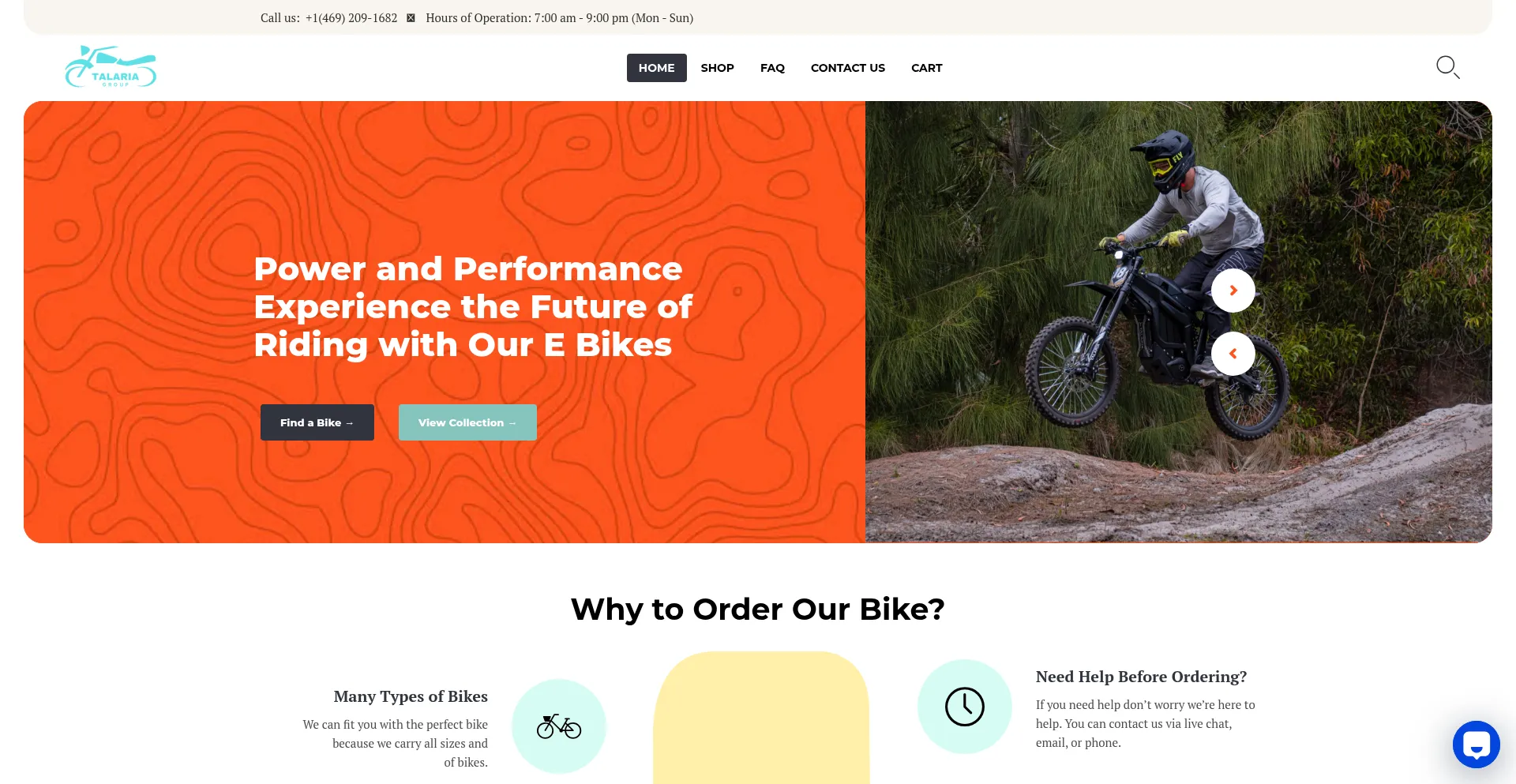
Task: Click the Talaria Group logo
Action: pyautogui.click(x=111, y=66)
